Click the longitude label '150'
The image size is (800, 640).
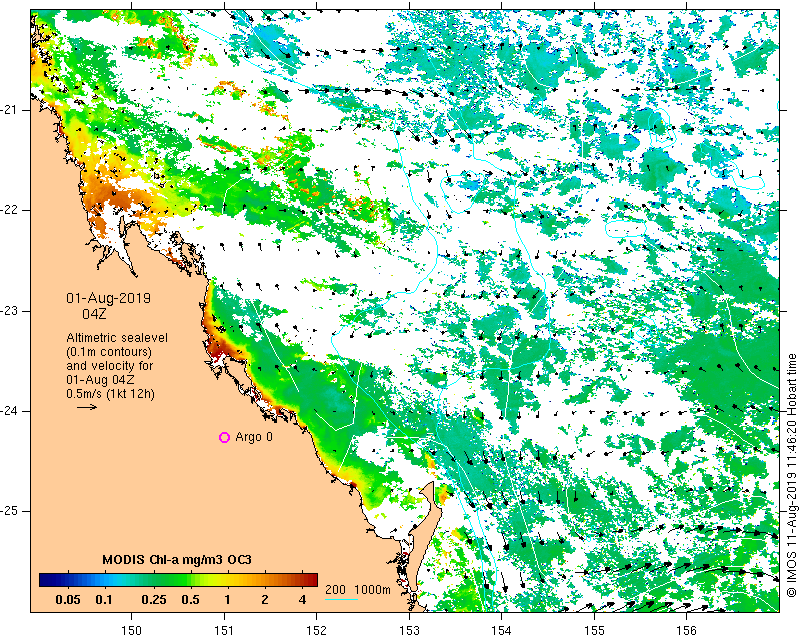132,630
